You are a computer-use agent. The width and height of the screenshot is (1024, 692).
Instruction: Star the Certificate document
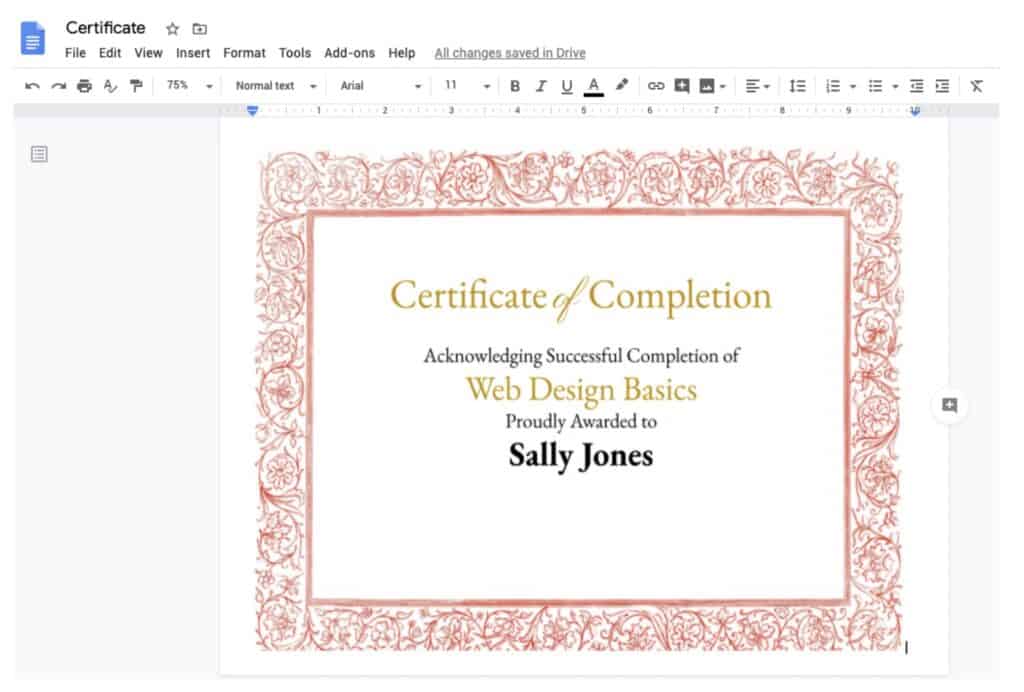click(172, 29)
